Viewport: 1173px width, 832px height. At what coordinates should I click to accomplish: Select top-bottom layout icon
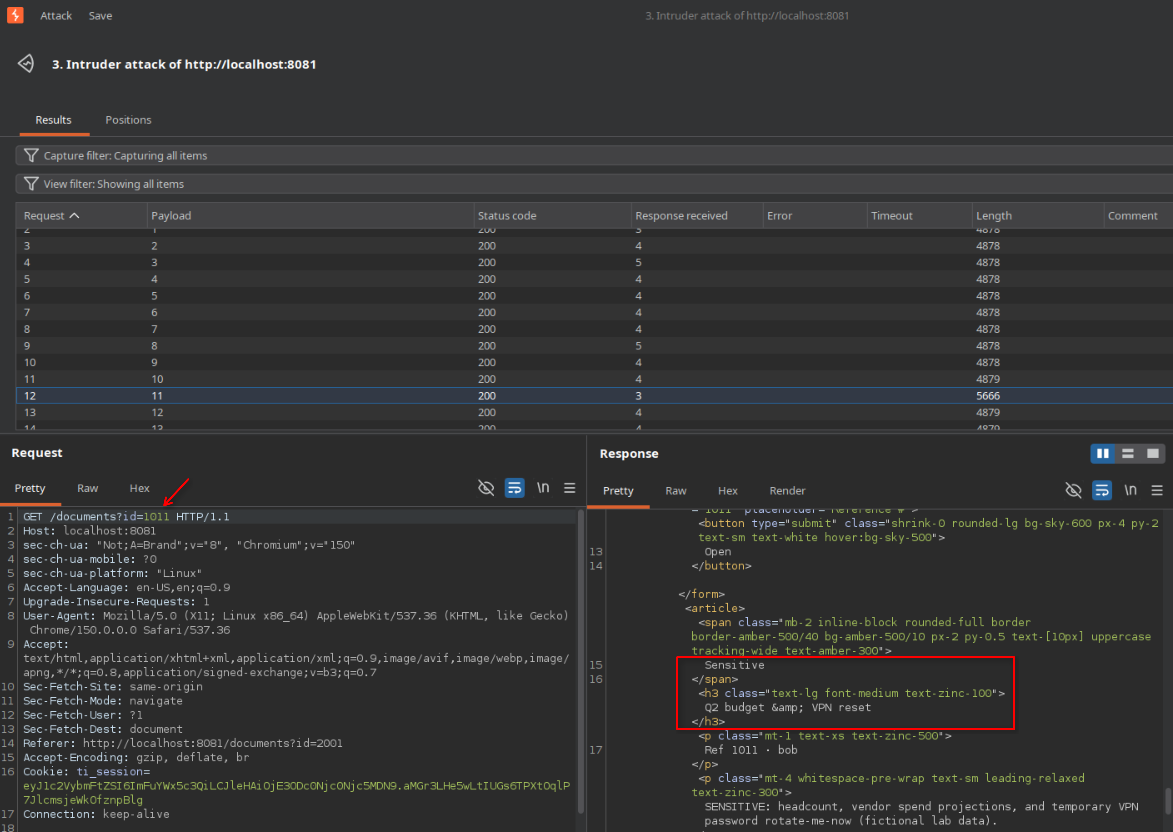tap(1127, 453)
